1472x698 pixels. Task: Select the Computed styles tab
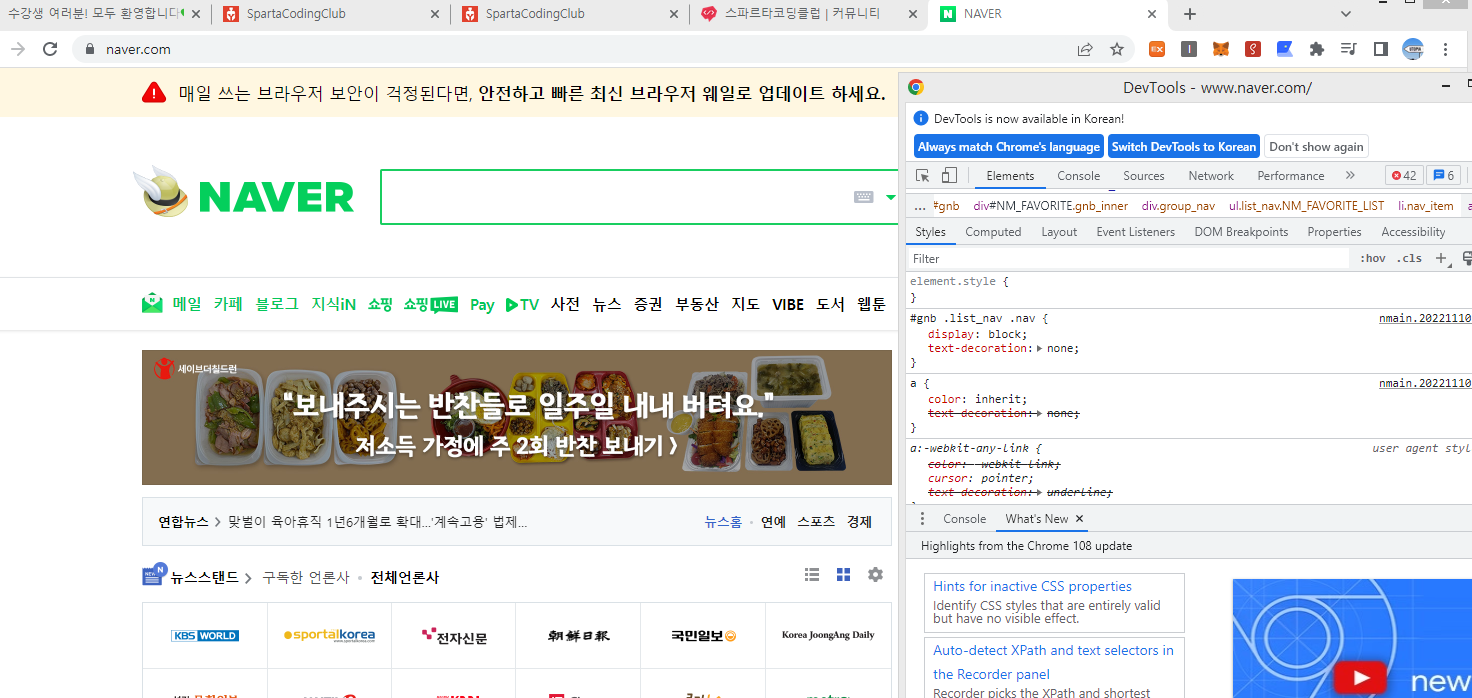click(x=993, y=232)
